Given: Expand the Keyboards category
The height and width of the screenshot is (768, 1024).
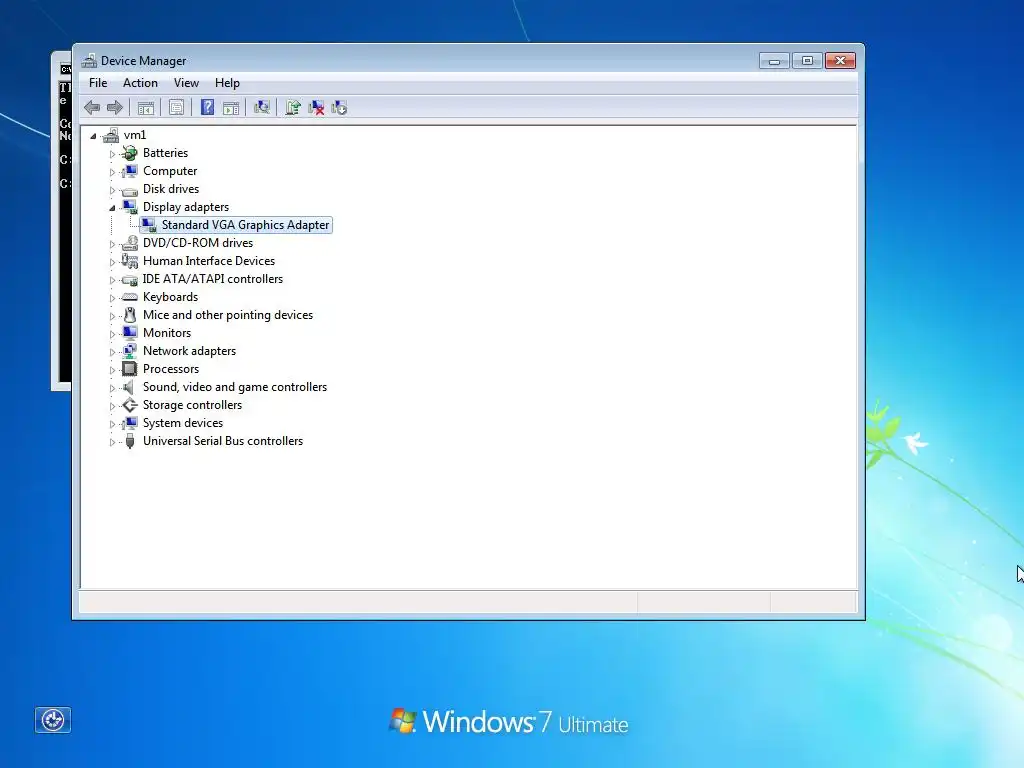Looking at the screenshot, I should click(112, 298).
